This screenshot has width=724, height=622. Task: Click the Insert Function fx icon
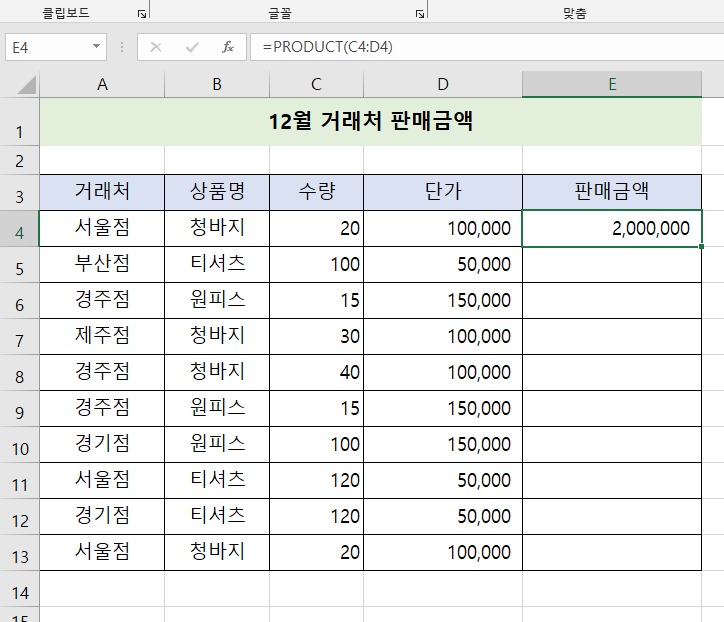227,47
